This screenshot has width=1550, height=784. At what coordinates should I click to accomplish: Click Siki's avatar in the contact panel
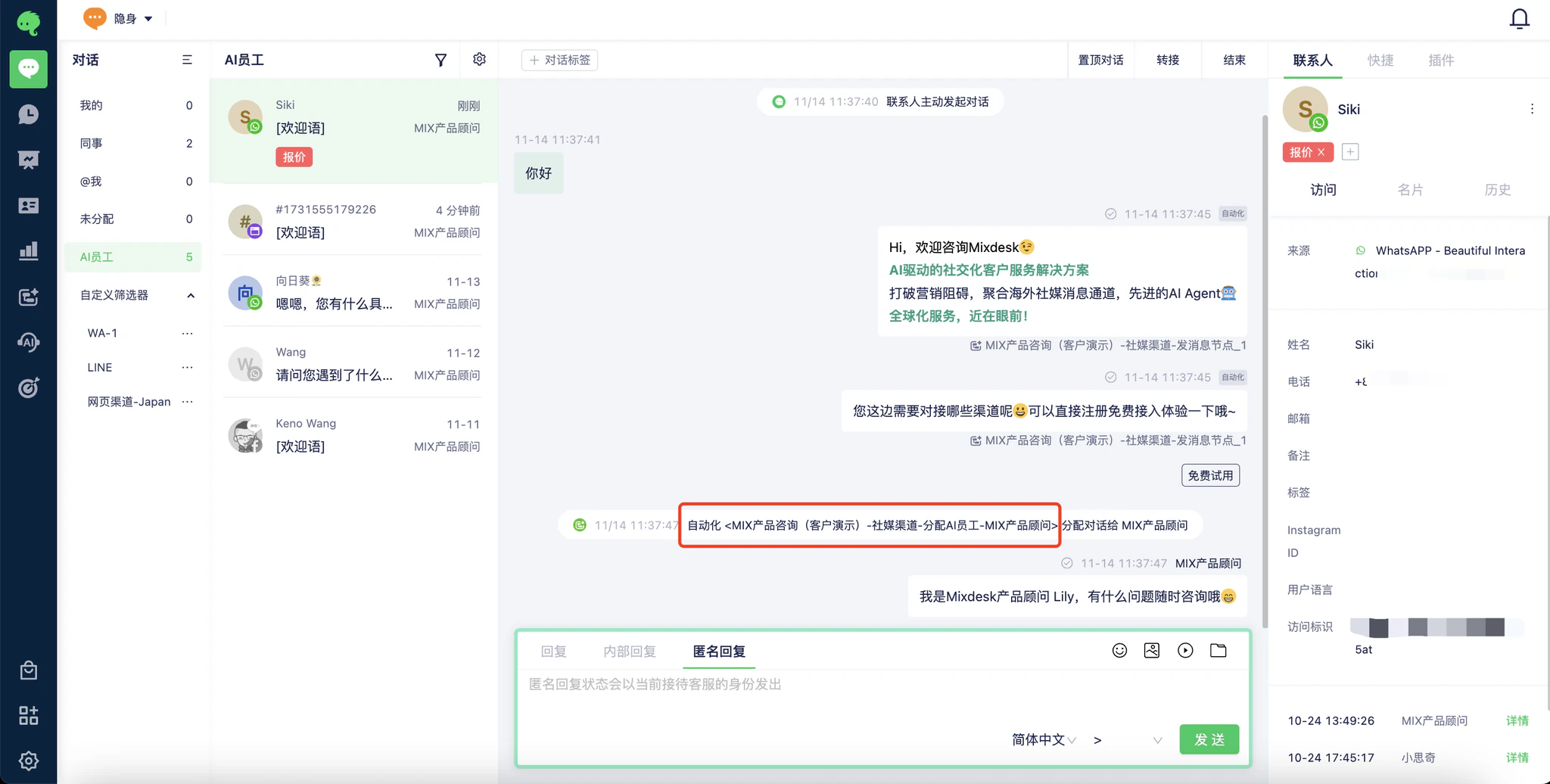click(1305, 109)
